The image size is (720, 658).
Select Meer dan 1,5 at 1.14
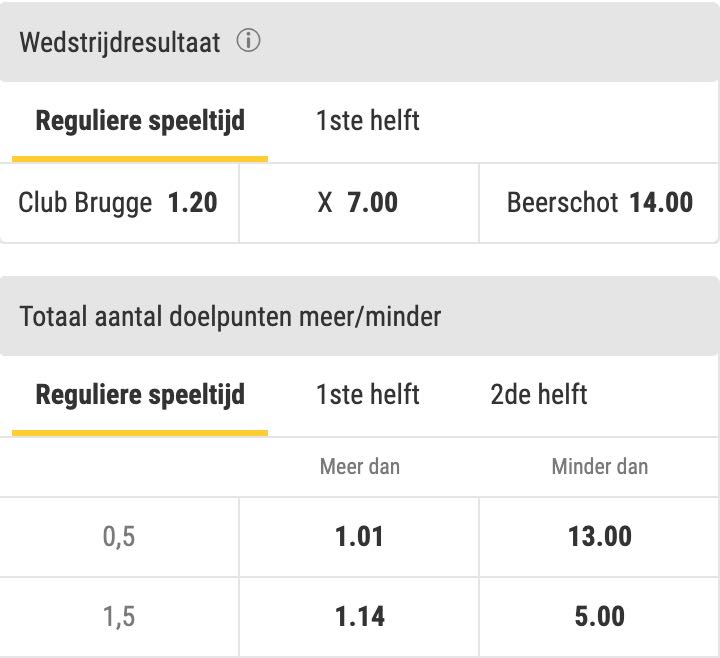coord(359,617)
